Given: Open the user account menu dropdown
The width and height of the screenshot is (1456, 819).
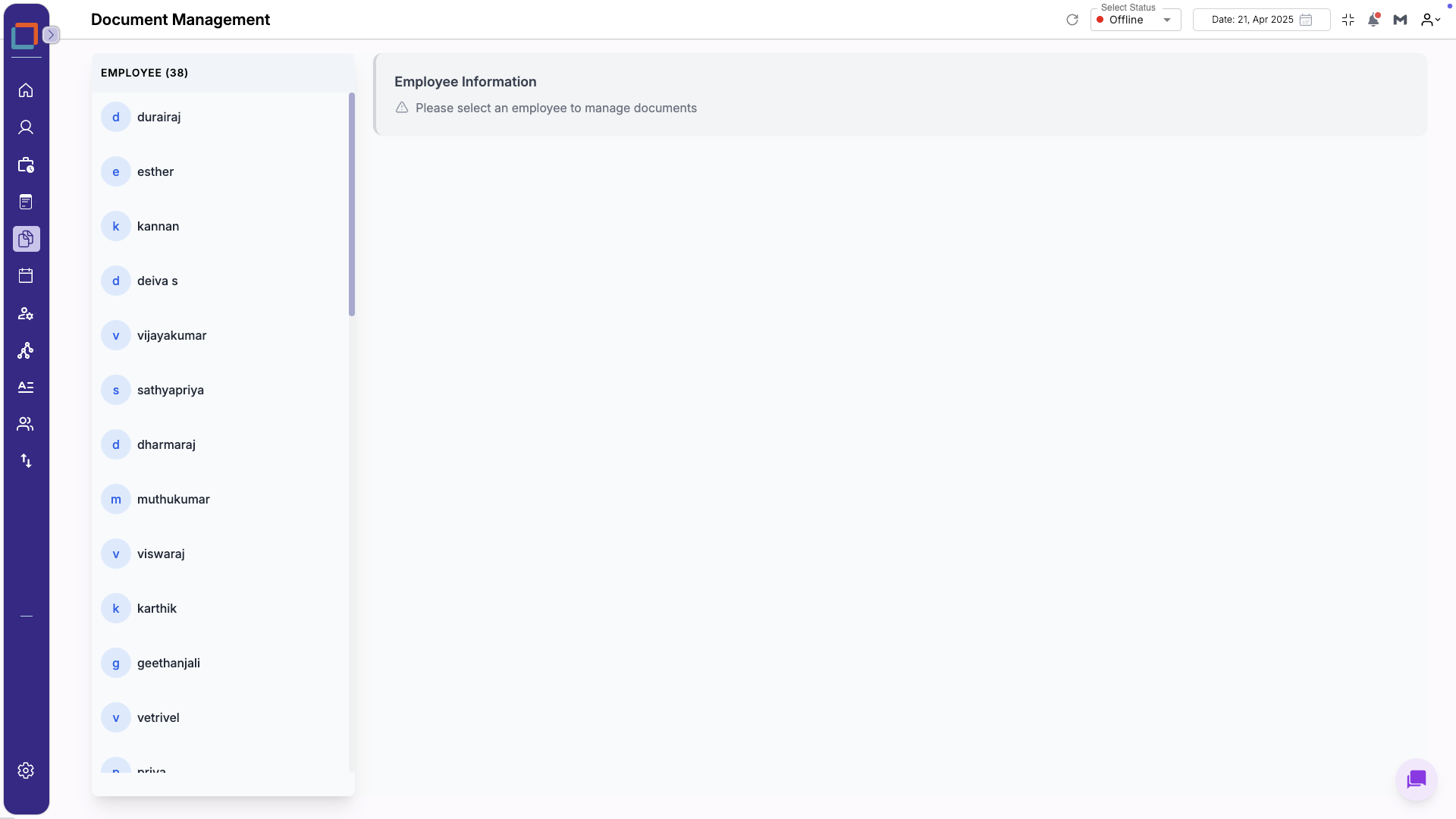Looking at the screenshot, I should coord(1430,20).
